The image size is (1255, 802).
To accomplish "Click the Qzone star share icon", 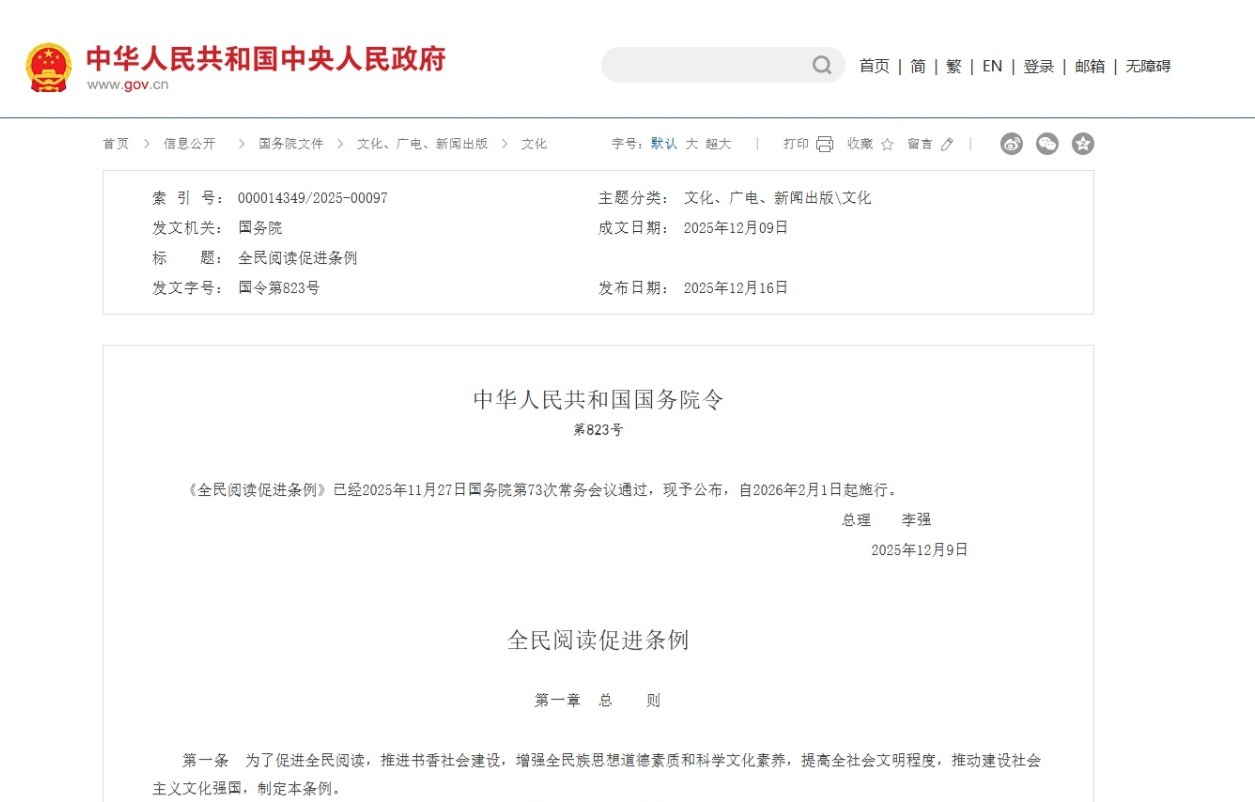I will click(x=1081, y=143).
